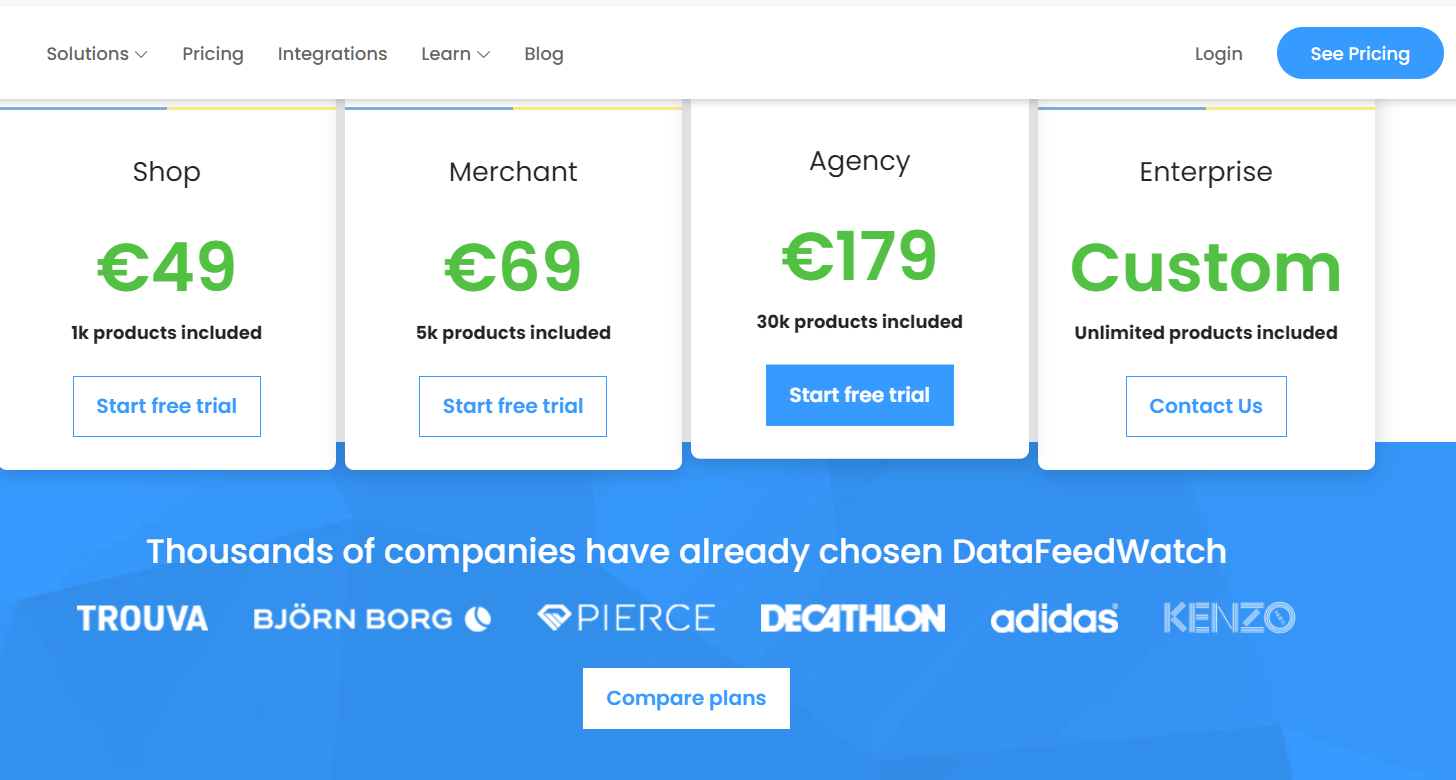Open the Pricing menu item
The image size is (1456, 780).
coord(213,54)
